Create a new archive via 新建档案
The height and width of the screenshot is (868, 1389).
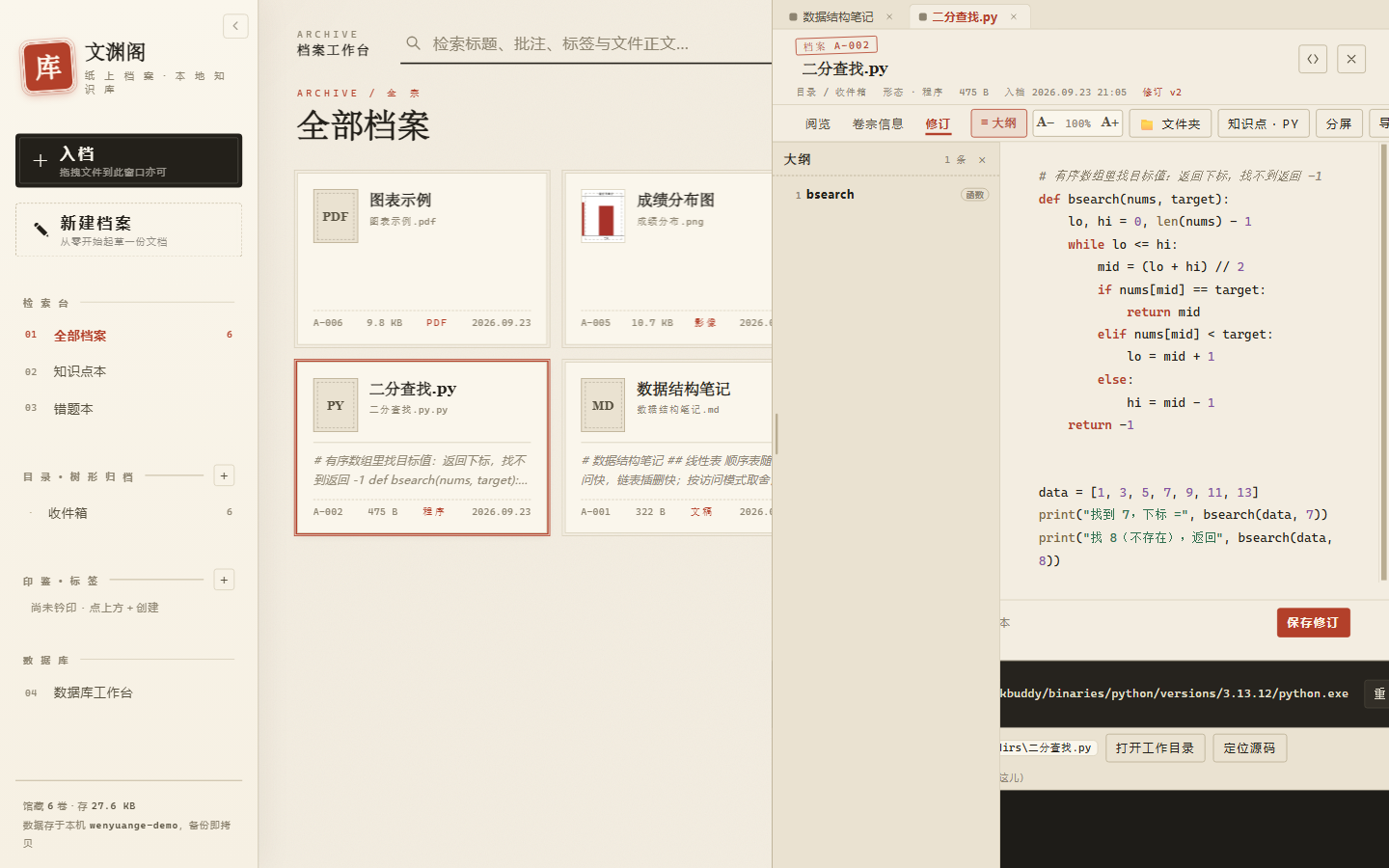(x=129, y=230)
